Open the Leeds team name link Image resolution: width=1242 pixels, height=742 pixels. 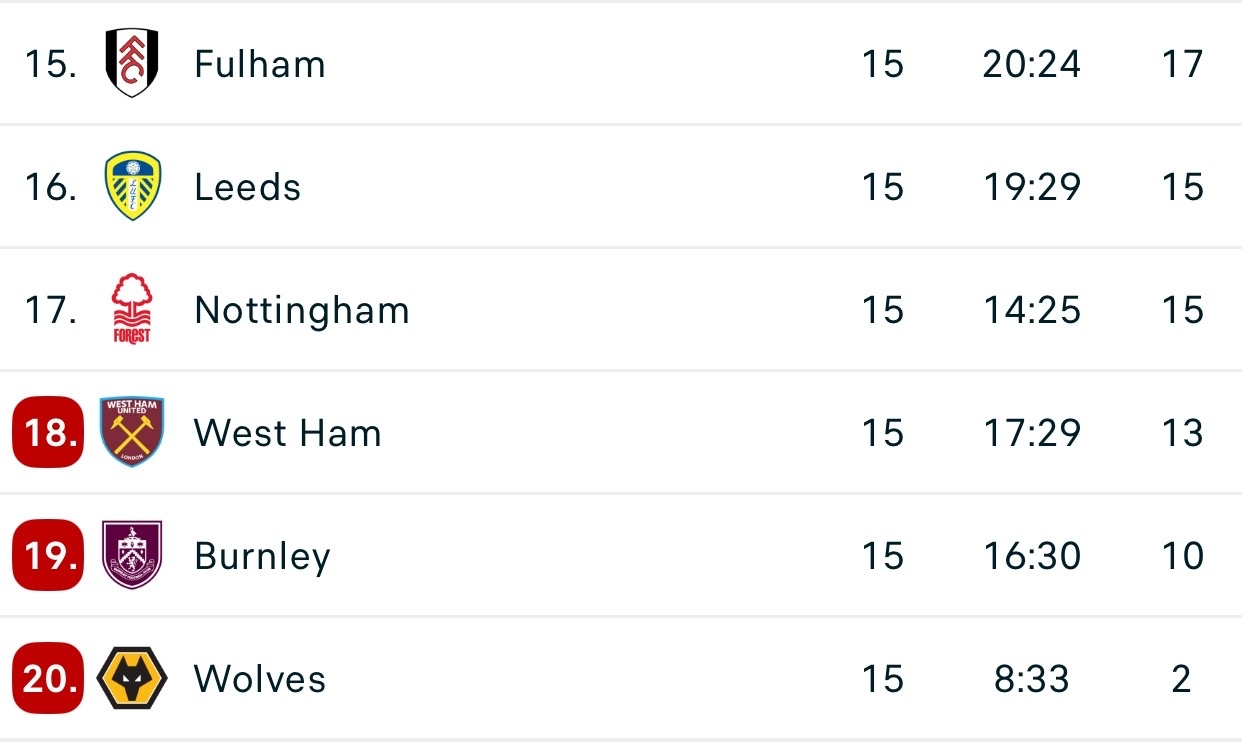click(248, 187)
